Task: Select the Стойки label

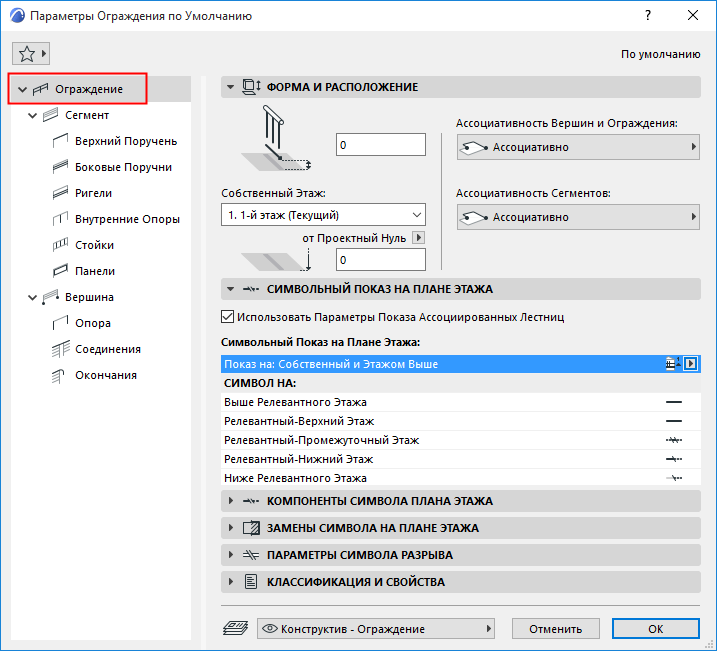Action: (94, 245)
